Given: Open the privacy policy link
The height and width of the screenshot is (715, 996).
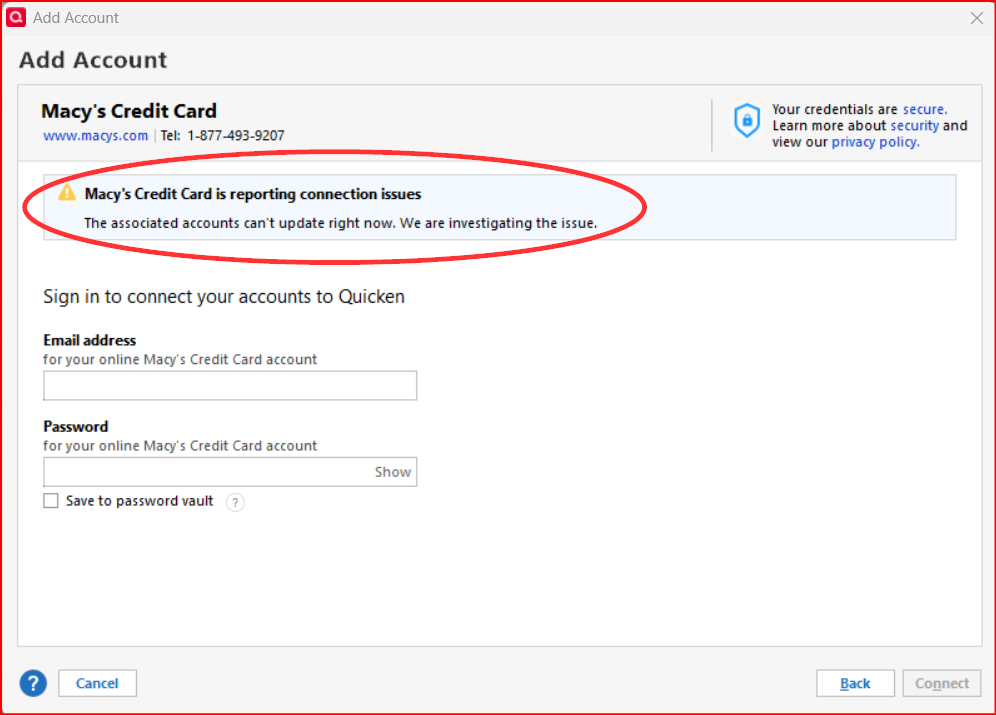Looking at the screenshot, I should pos(875,142).
